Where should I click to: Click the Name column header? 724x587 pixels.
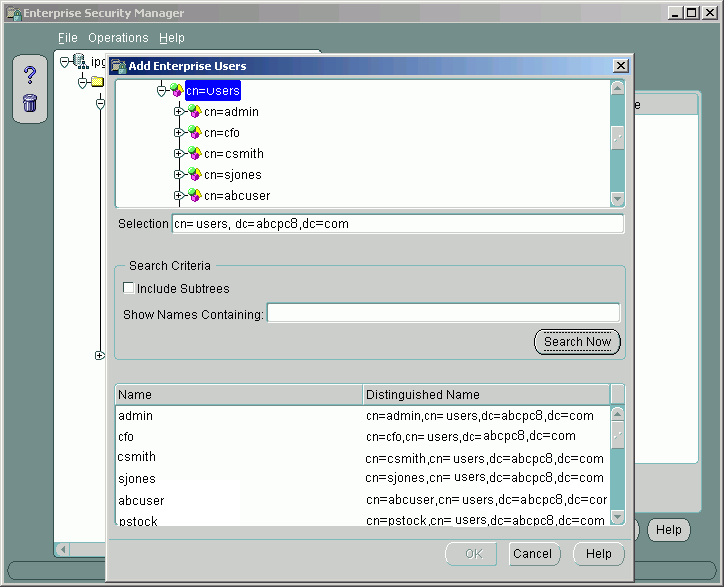pyautogui.click(x=239, y=394)
